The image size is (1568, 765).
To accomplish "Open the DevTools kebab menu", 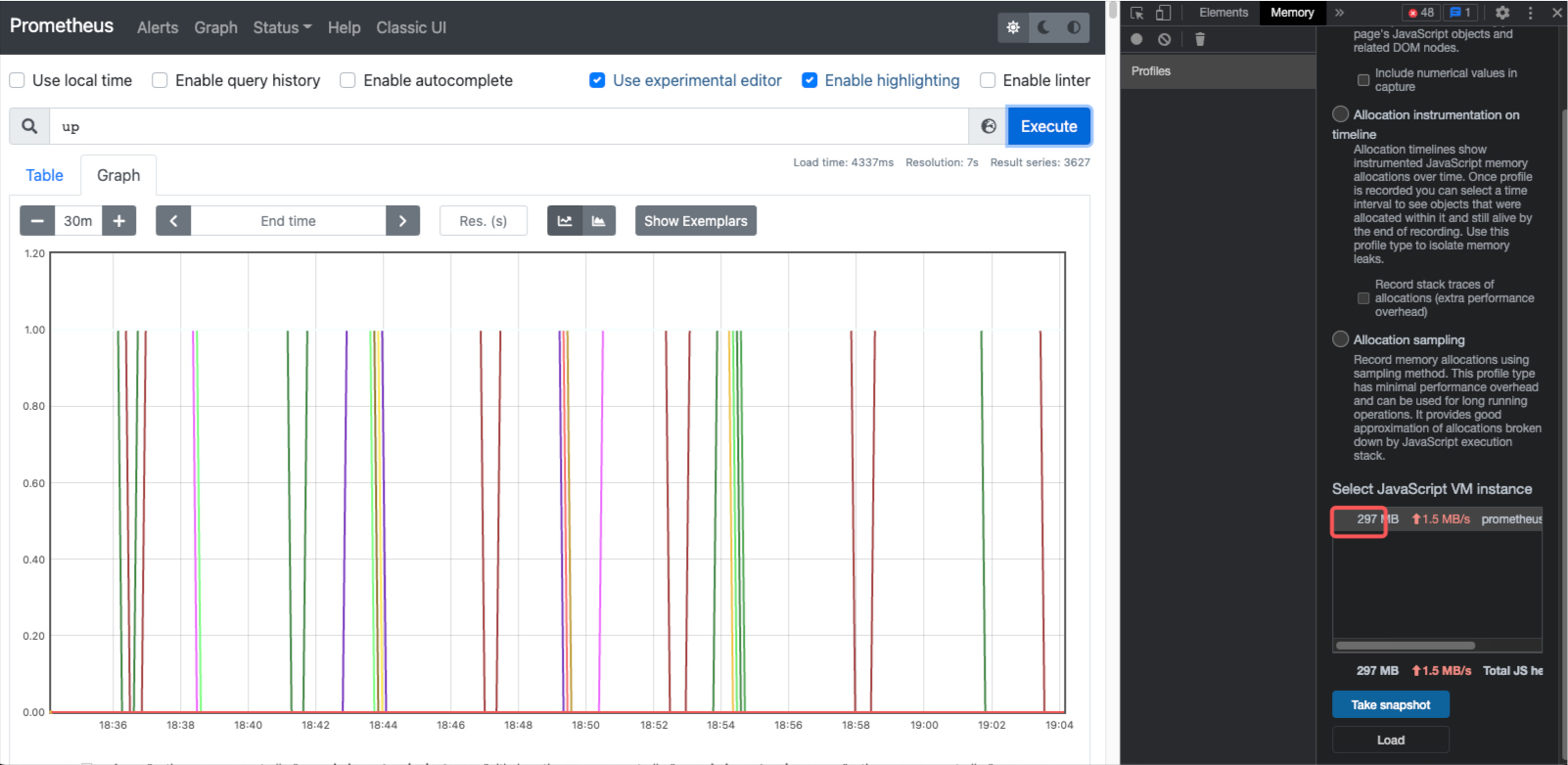I will 1530,13.
